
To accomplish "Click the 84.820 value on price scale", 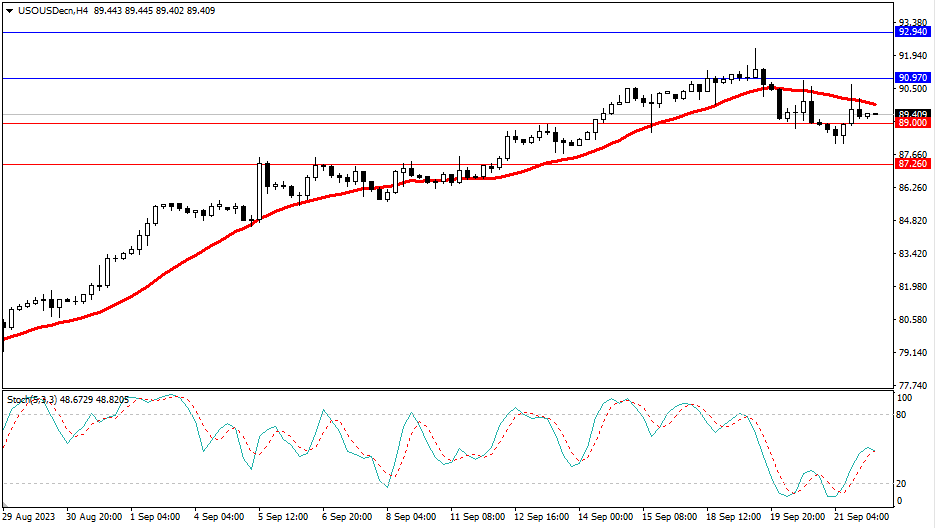I will pyautogui.click(x=912, y=221).
